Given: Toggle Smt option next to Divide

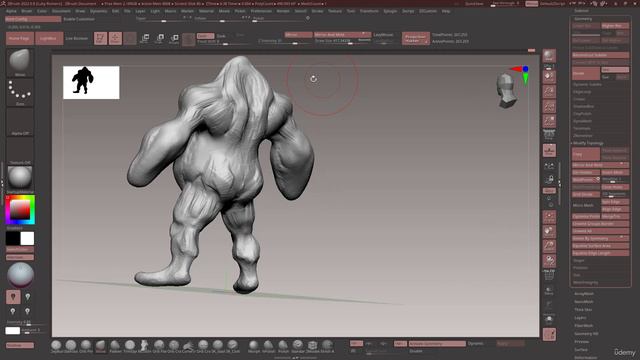Looking at the screenshot, I should tap(615, 70).
